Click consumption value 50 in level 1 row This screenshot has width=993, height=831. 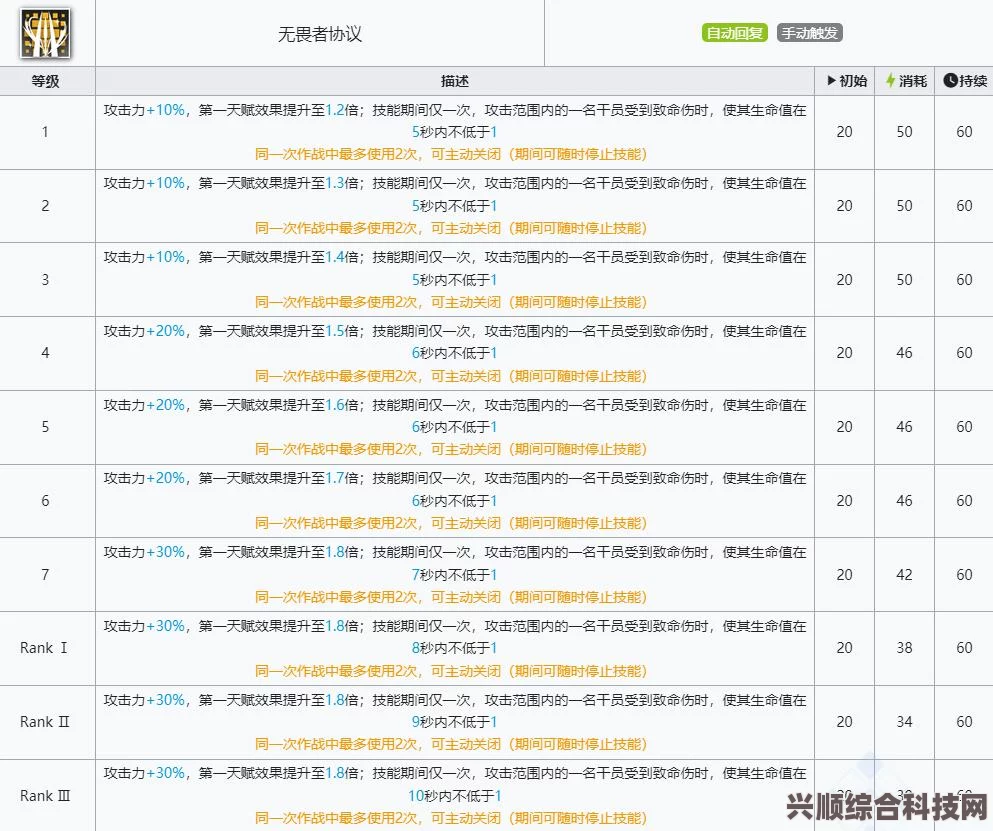click(904, 132)
